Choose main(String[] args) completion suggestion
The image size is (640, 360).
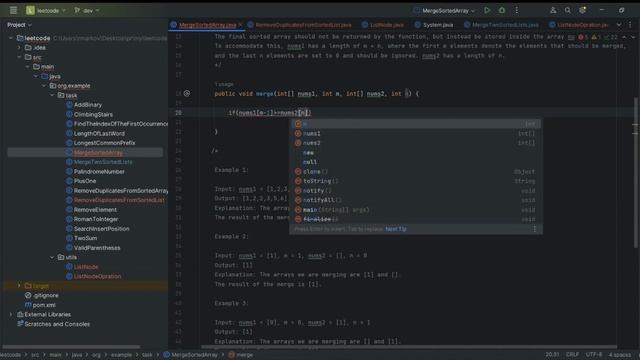(x=416, y=210)
